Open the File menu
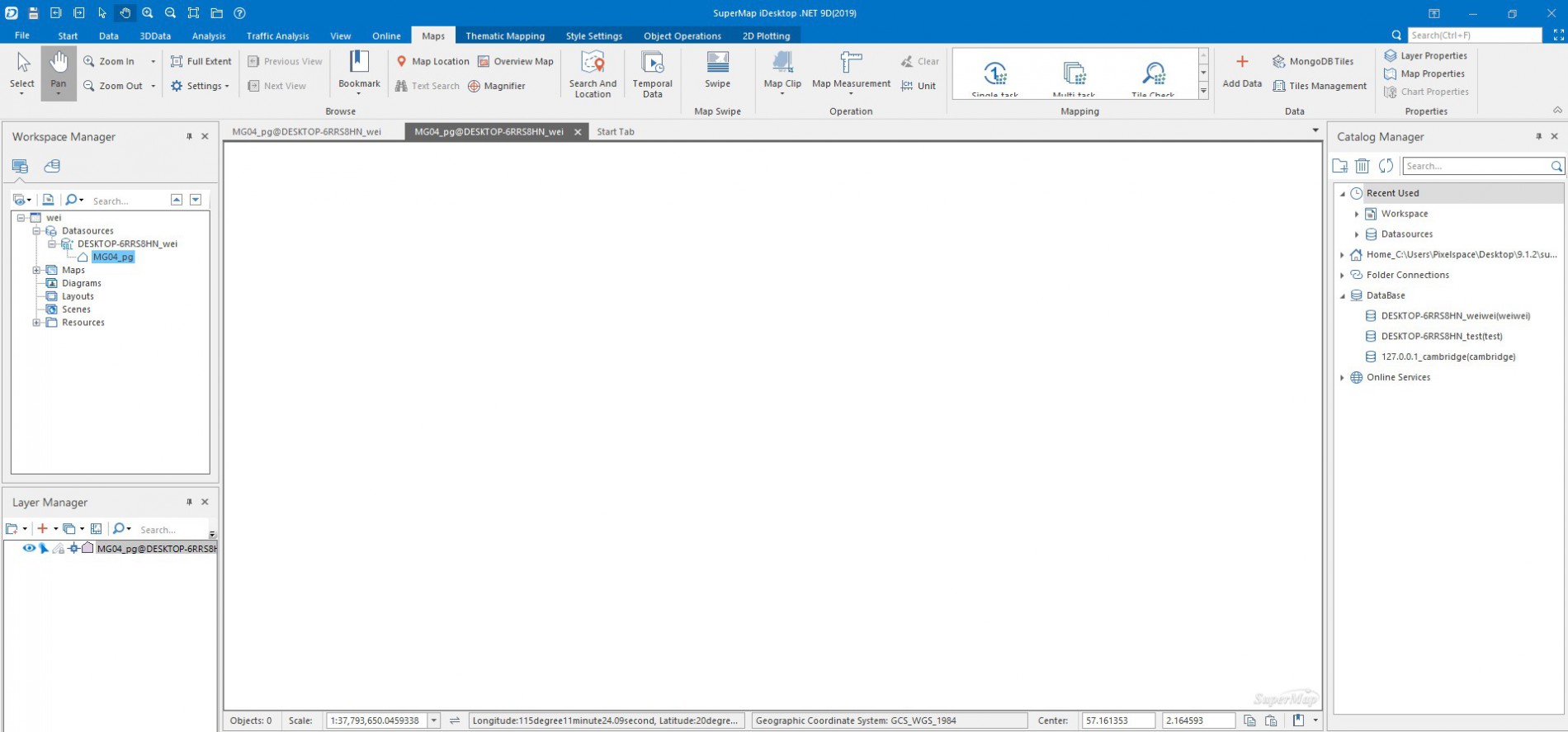The width and height of the screenshot is (1568, 732). click(22, 35)
